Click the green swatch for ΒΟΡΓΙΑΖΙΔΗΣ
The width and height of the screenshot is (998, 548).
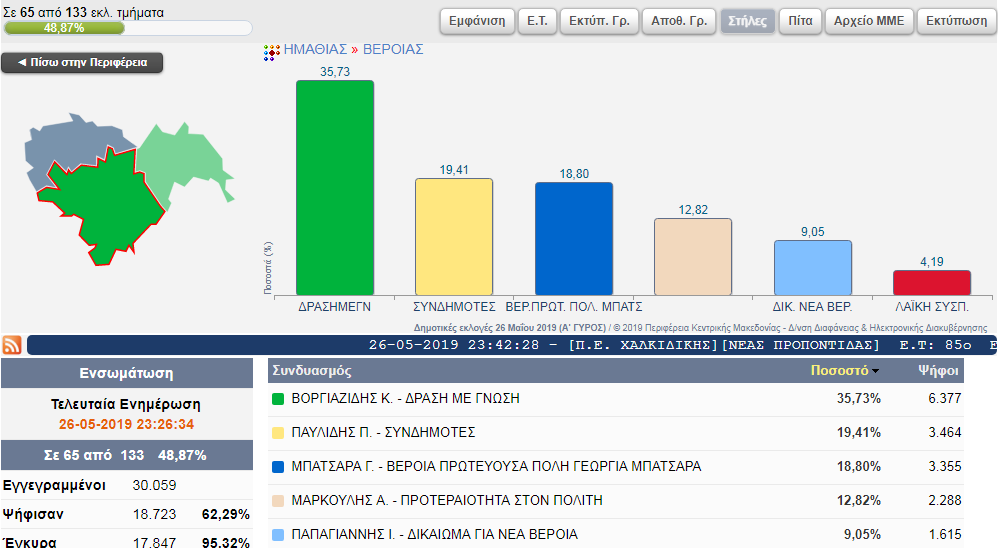coord(279,399)
